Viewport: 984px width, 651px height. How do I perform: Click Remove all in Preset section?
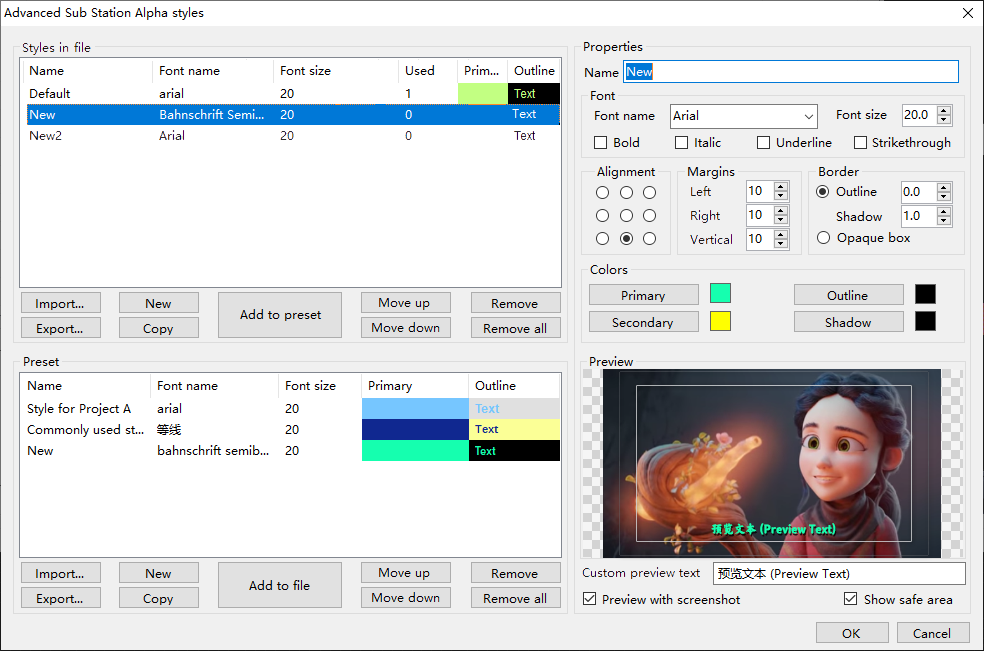pos(515,598)
